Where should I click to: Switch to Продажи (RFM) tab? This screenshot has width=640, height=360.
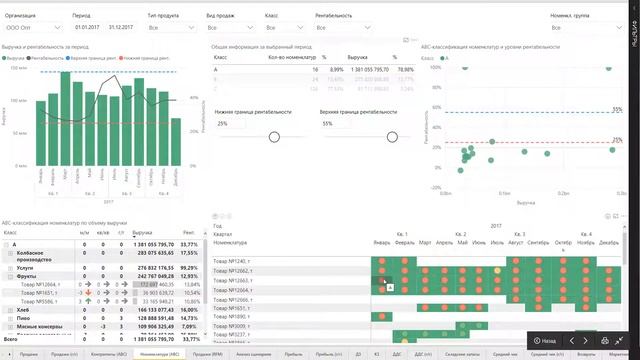coord(208,354)
